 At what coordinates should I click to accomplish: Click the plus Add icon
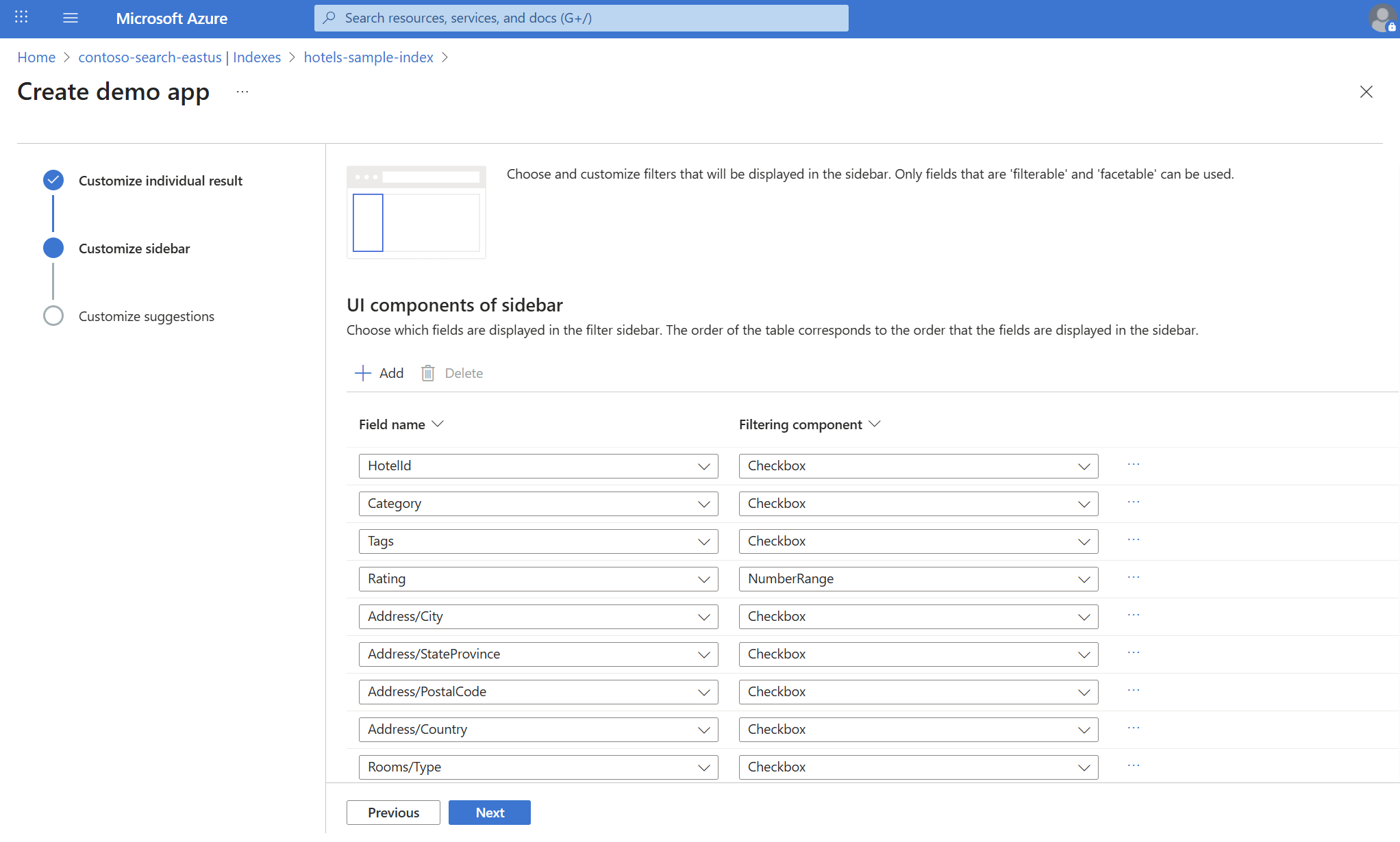coord(362,373)
